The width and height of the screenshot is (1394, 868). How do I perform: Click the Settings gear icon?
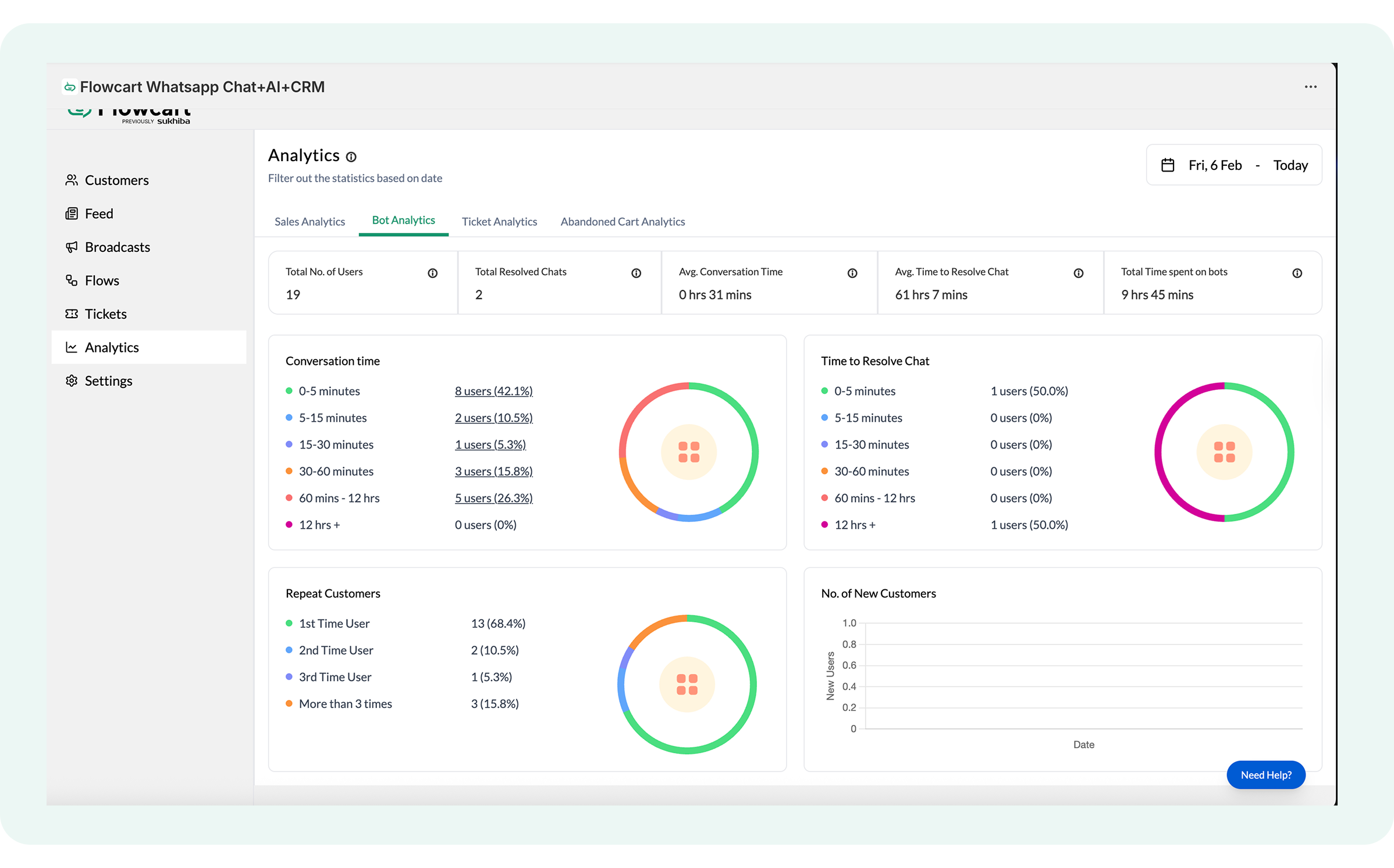[72, 380]
